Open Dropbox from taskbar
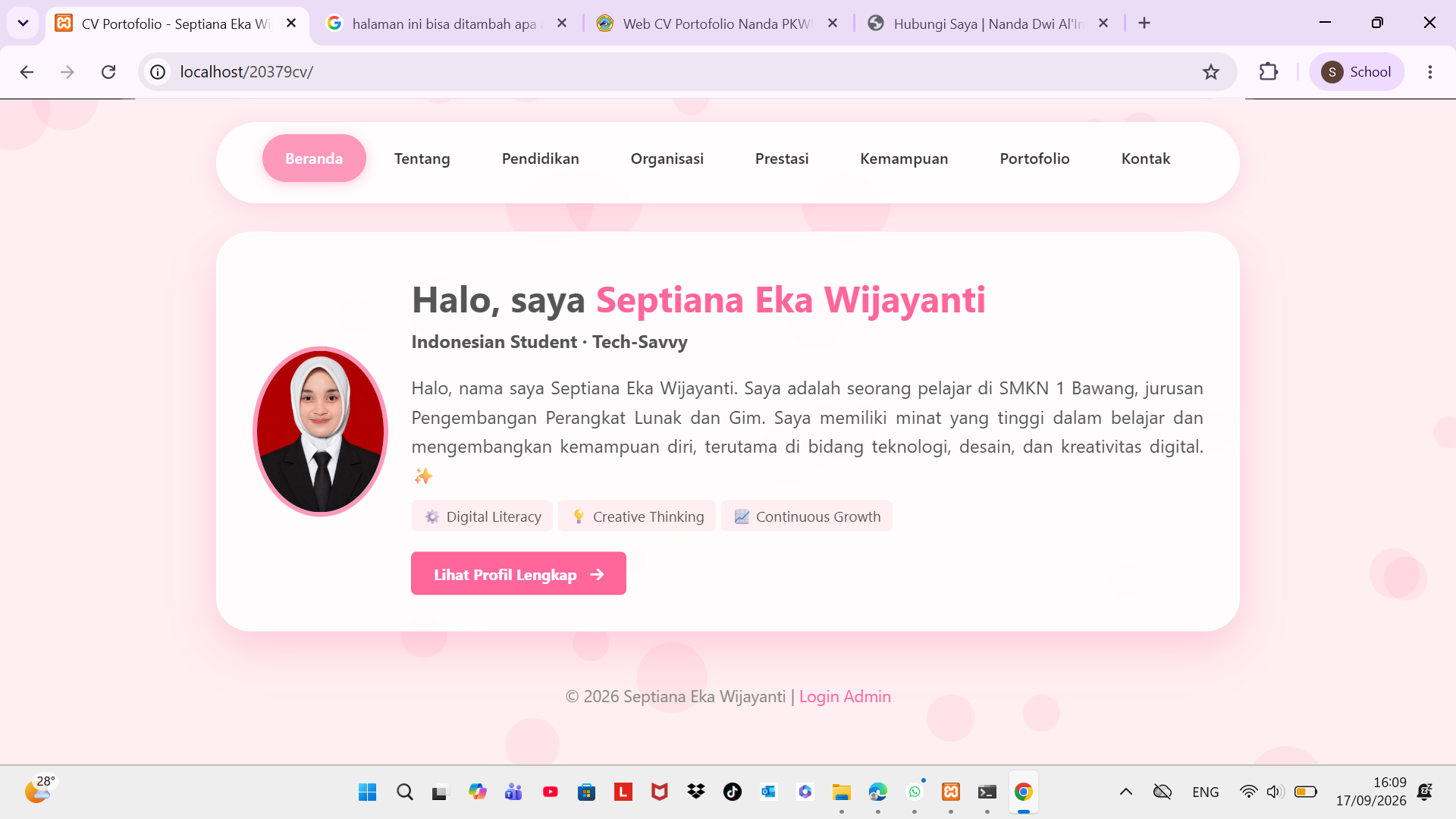 point(696,792)
